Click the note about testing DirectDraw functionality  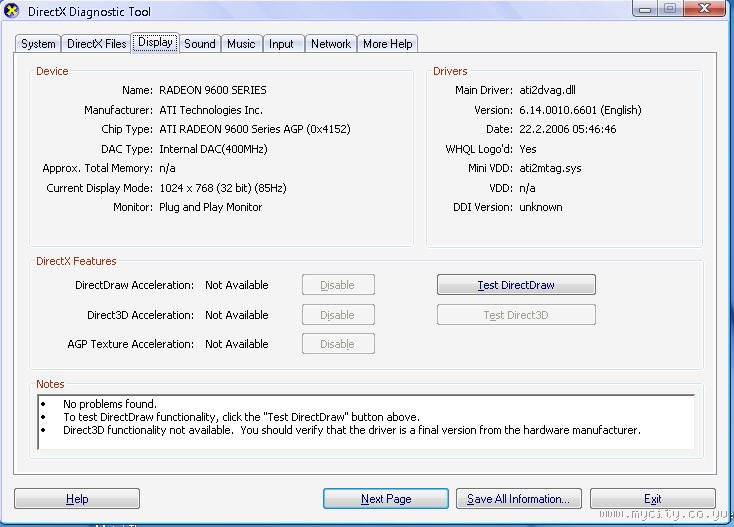[x=242, y=417]
